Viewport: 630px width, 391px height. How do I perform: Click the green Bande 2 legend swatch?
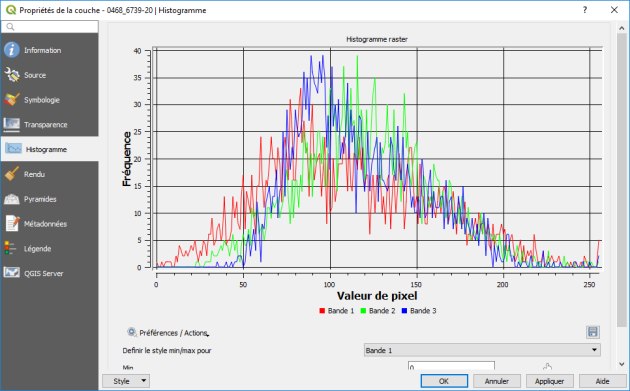[x=363, y=311]
